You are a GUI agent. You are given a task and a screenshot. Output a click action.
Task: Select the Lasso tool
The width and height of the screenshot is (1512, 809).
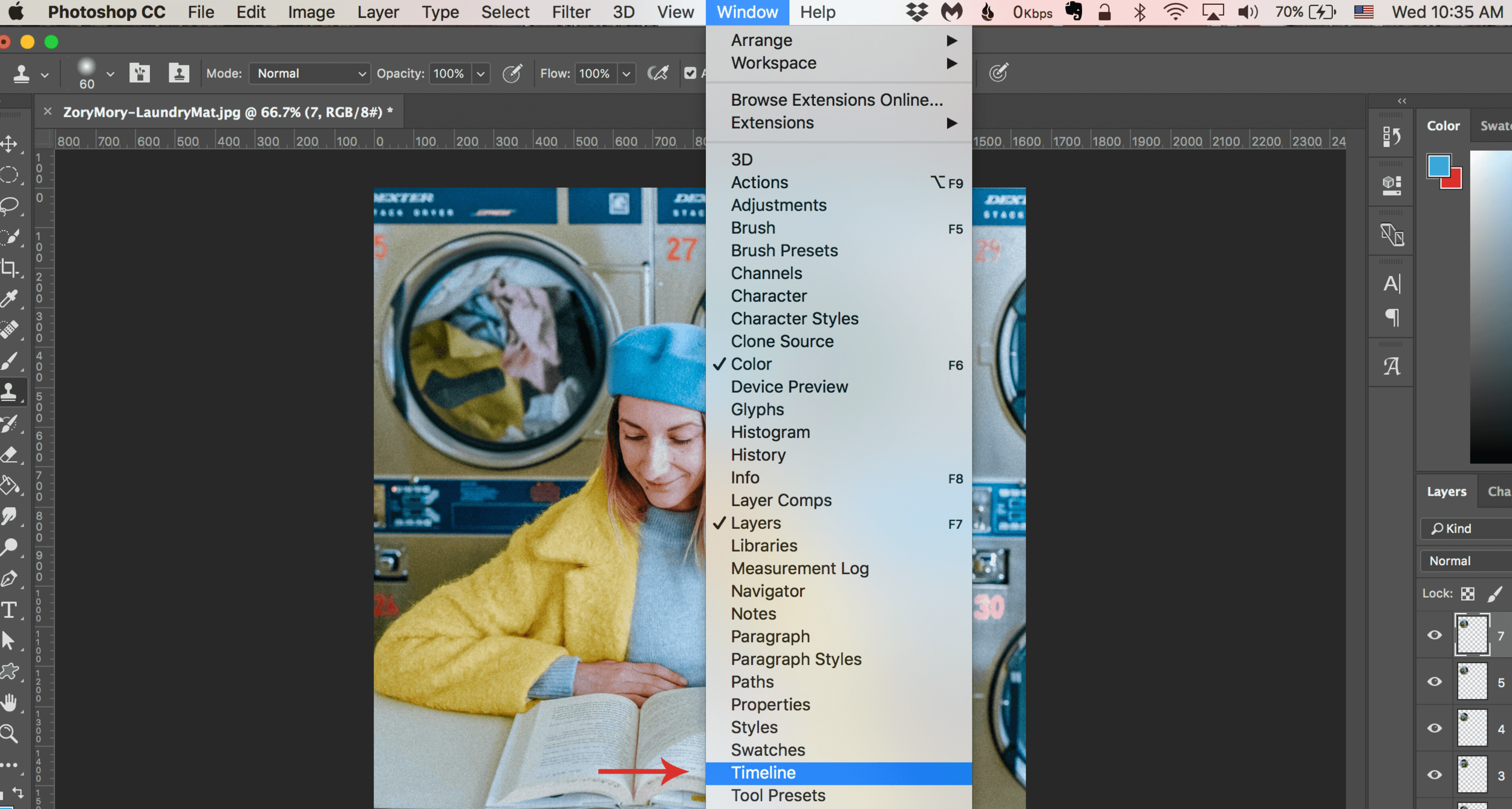coord(9,206)
